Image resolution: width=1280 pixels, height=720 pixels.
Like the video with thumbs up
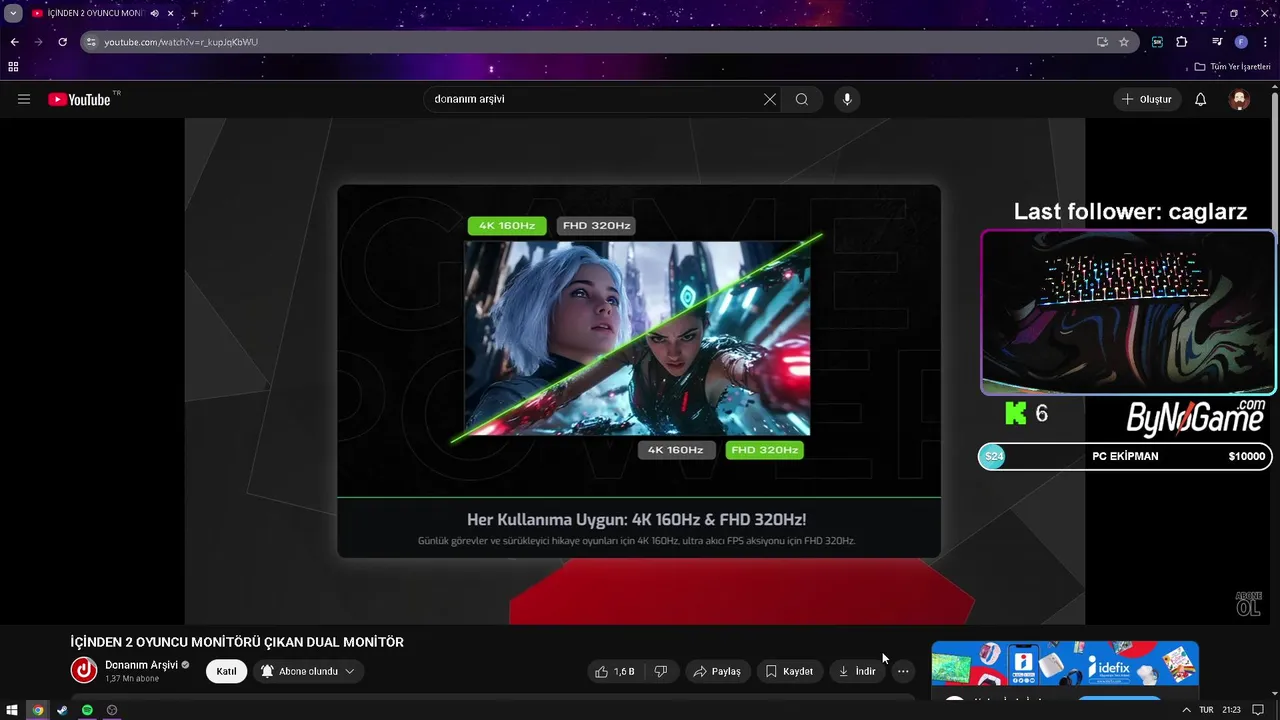click(615, 671)
